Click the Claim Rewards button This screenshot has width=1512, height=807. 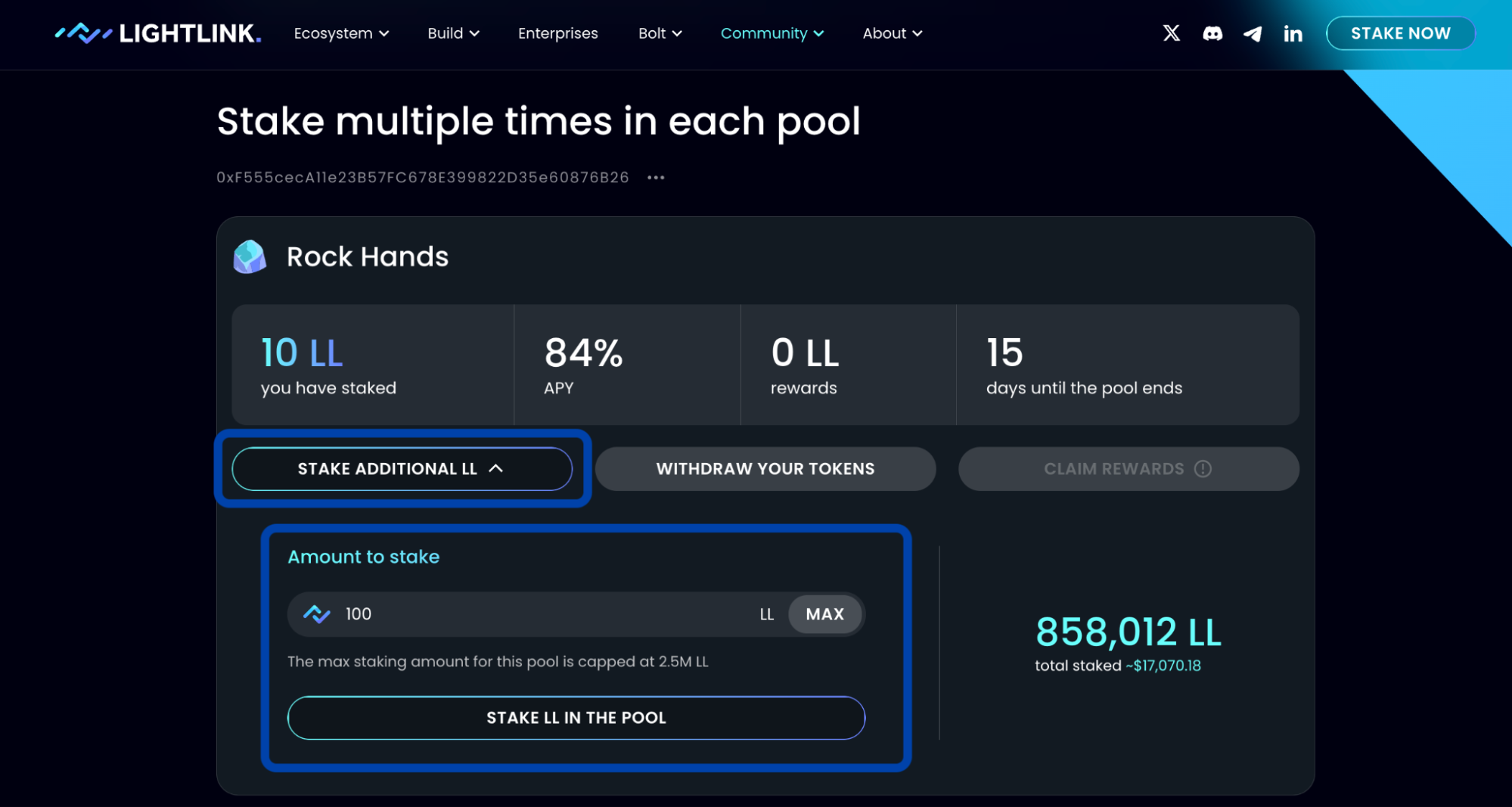[x=1129, y=469]
